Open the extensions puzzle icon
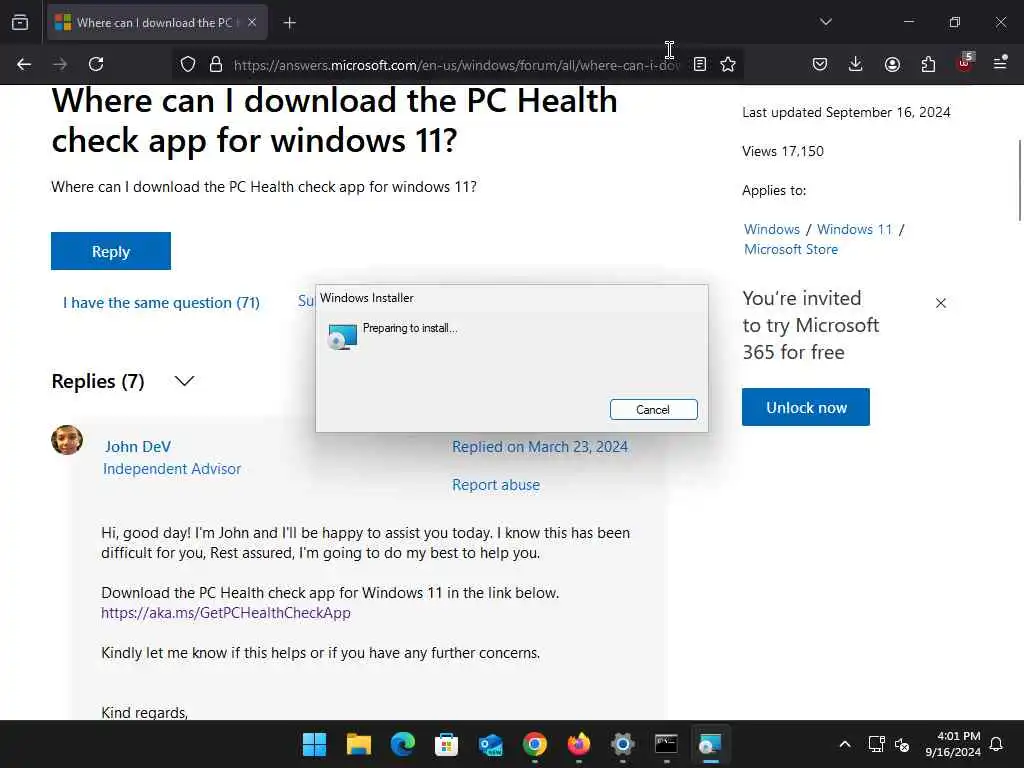Image resolution: width=1024 pixels, height=768 pixels. (928, 64)
